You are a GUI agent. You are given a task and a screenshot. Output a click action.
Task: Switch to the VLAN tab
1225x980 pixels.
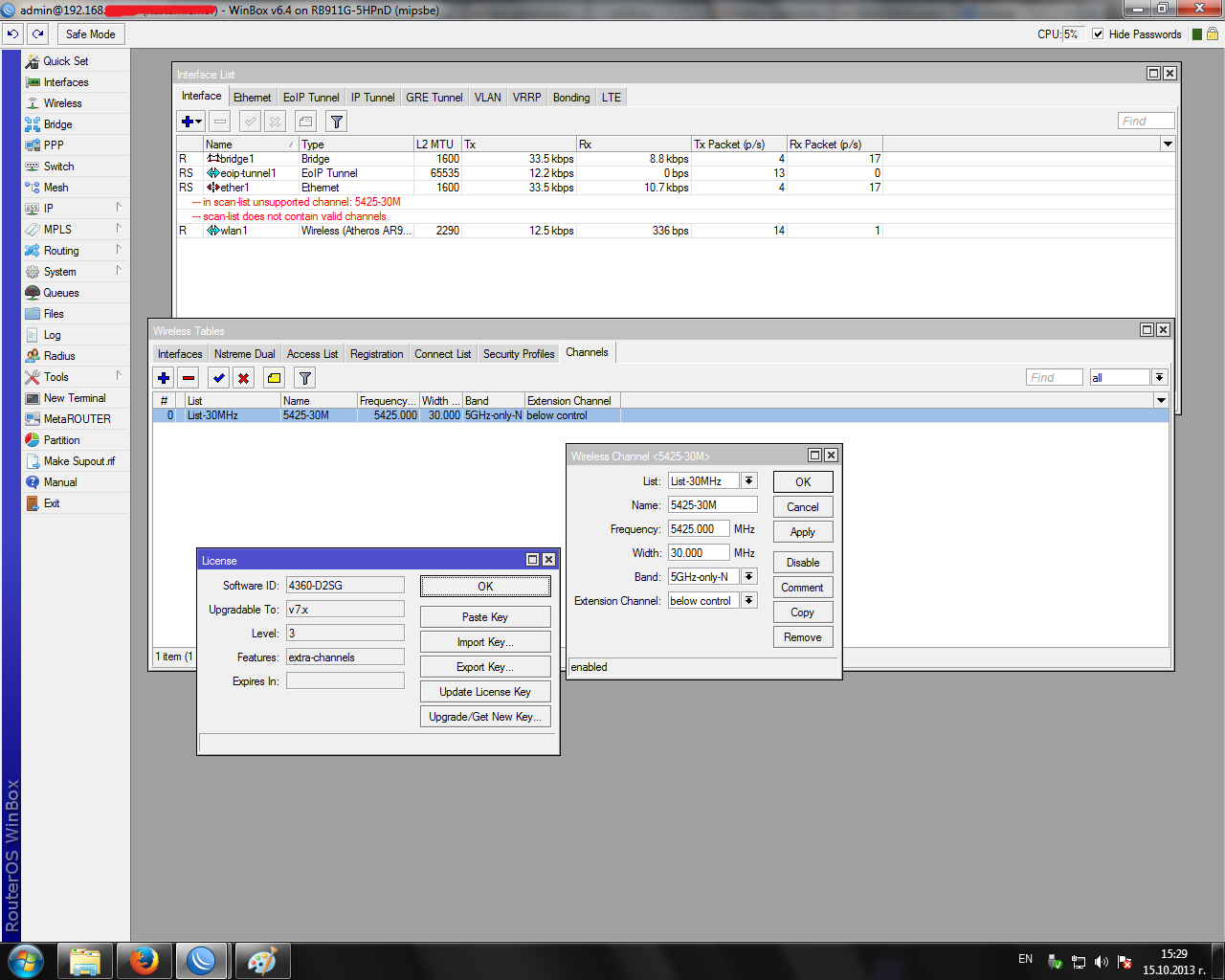pyautogui.click(x=488, y=97)
